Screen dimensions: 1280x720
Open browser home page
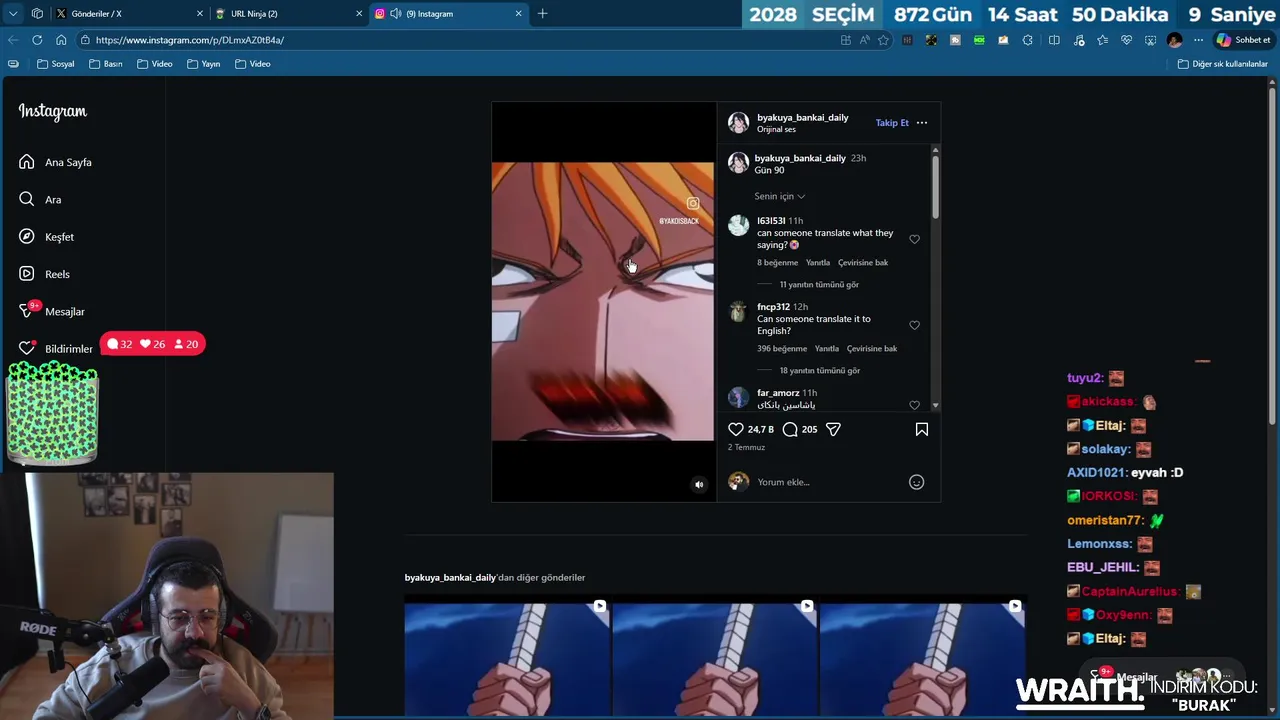[61, 40]
